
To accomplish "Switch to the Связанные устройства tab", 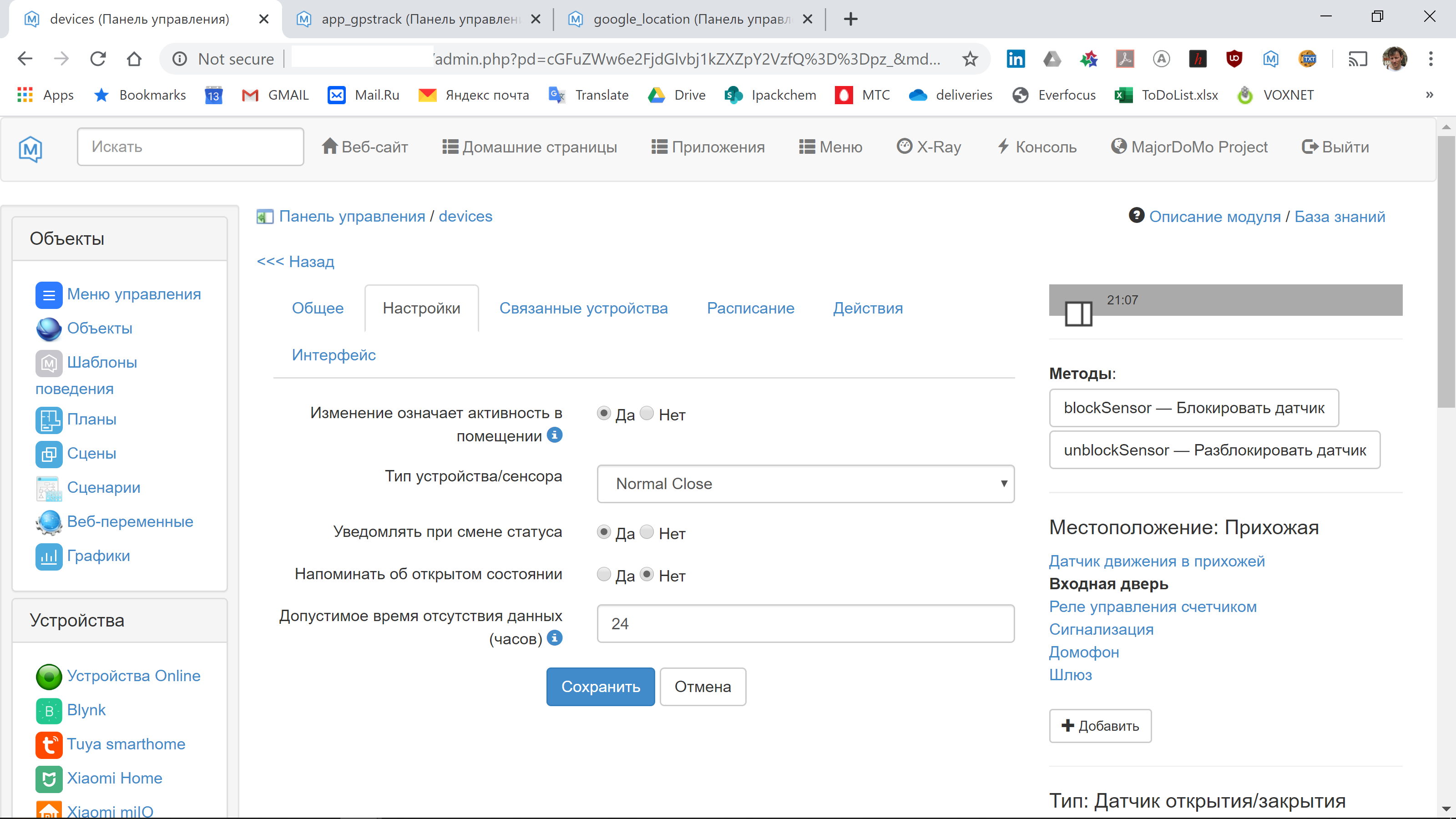I will click(x=584, y=308).
